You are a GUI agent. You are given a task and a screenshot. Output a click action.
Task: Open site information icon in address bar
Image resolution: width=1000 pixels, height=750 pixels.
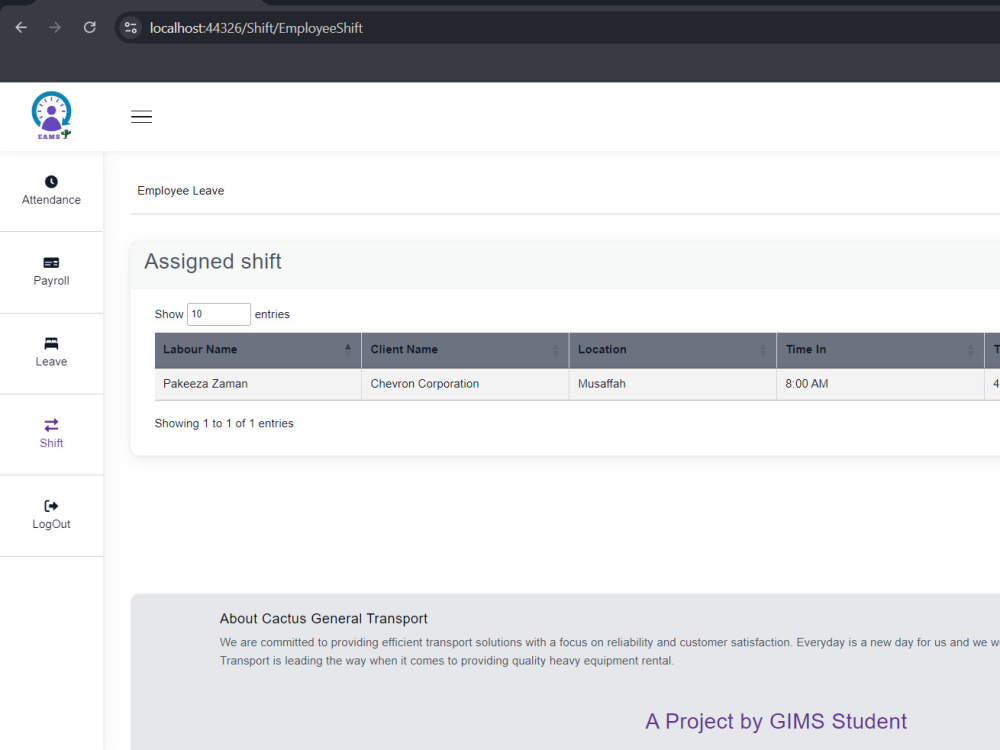click(131, 27)
